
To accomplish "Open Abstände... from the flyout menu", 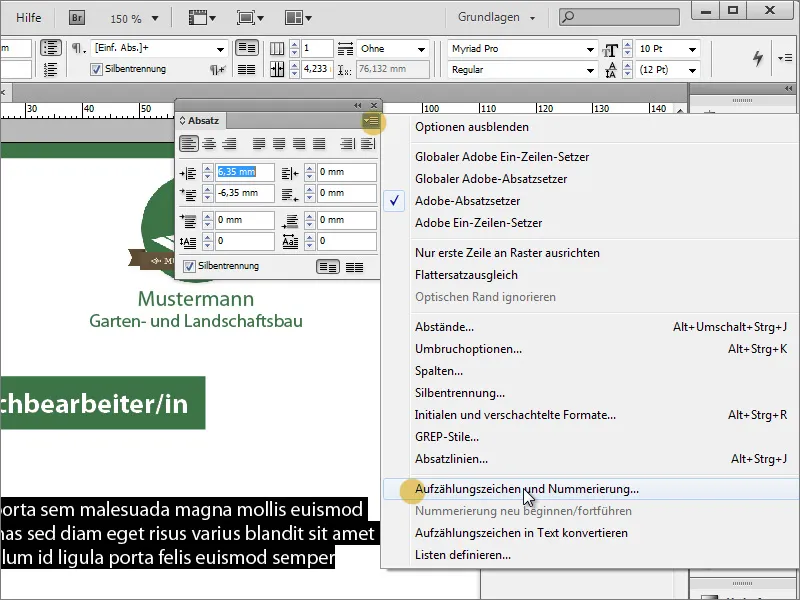I will click(444, 327).
